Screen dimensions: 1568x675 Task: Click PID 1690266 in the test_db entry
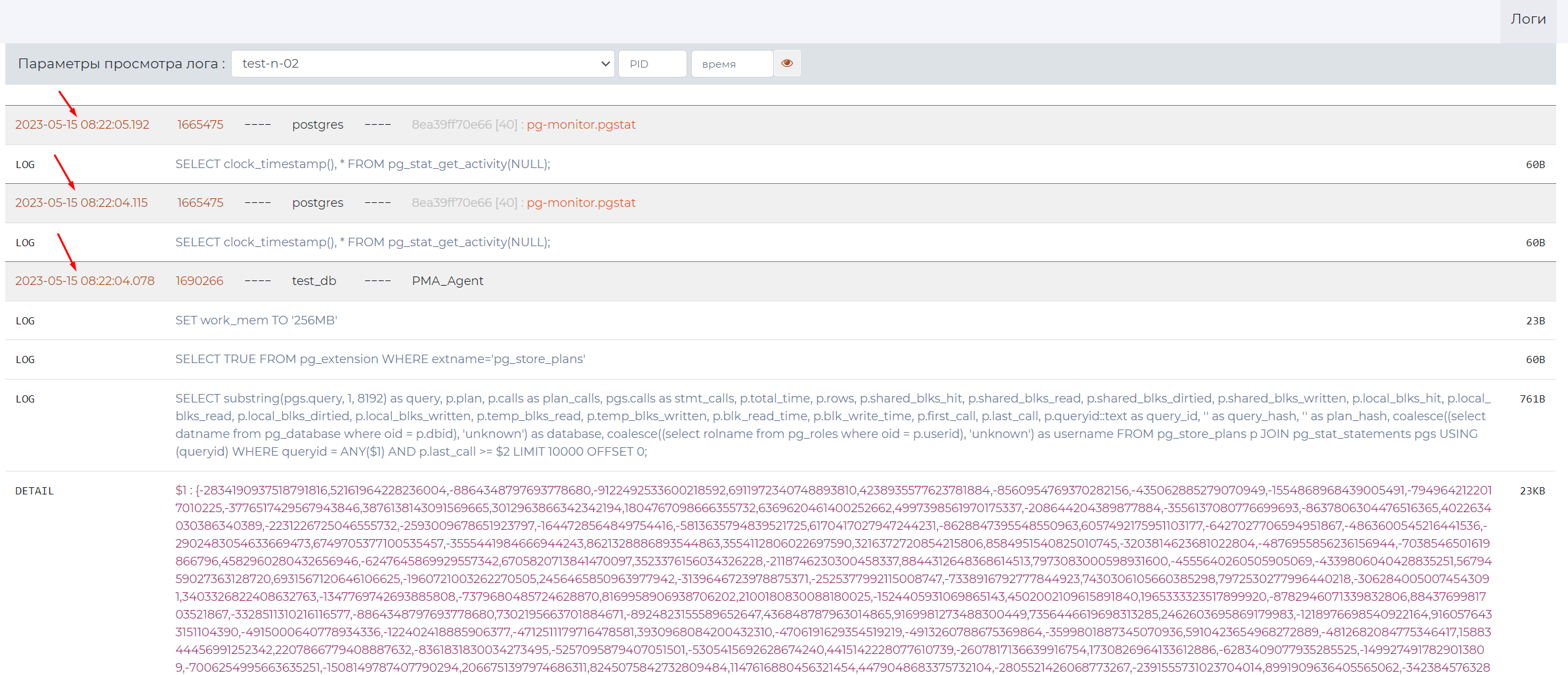[200, 281]
